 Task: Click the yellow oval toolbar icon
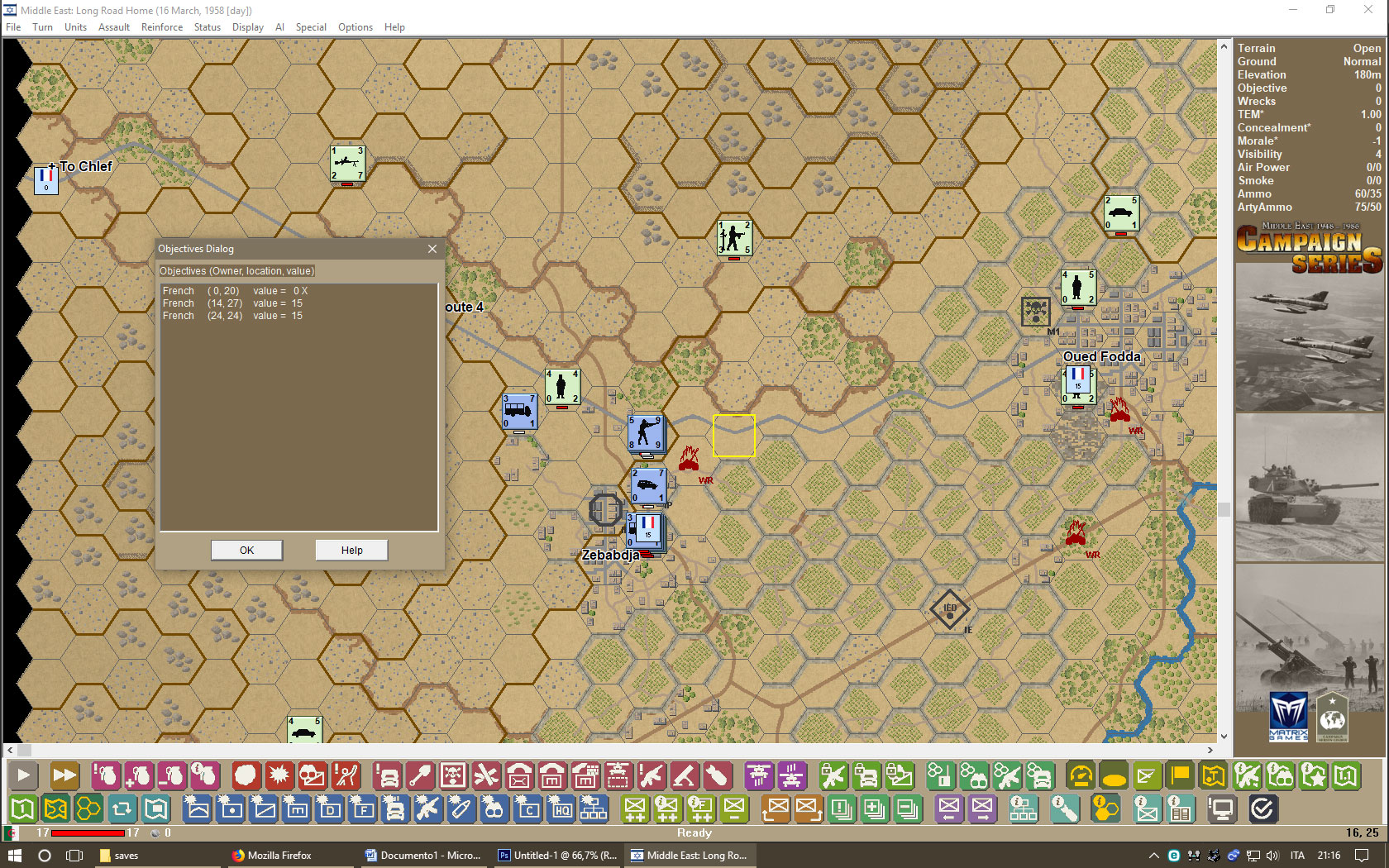click(x=1115, y=775)
